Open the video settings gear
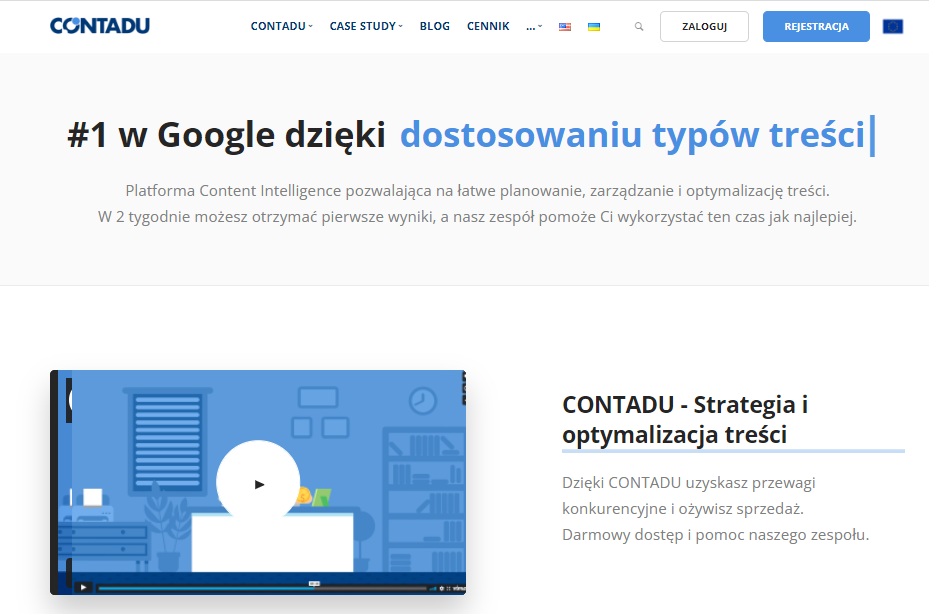929x614 pixels. (x=441, y=589)
